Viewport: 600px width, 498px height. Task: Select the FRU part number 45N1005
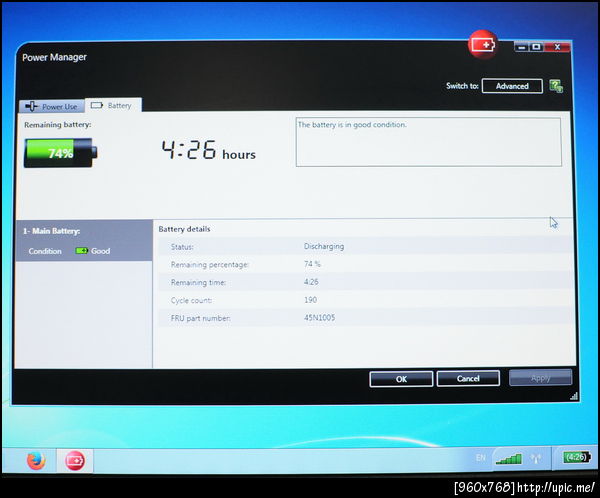click(320, 318)
